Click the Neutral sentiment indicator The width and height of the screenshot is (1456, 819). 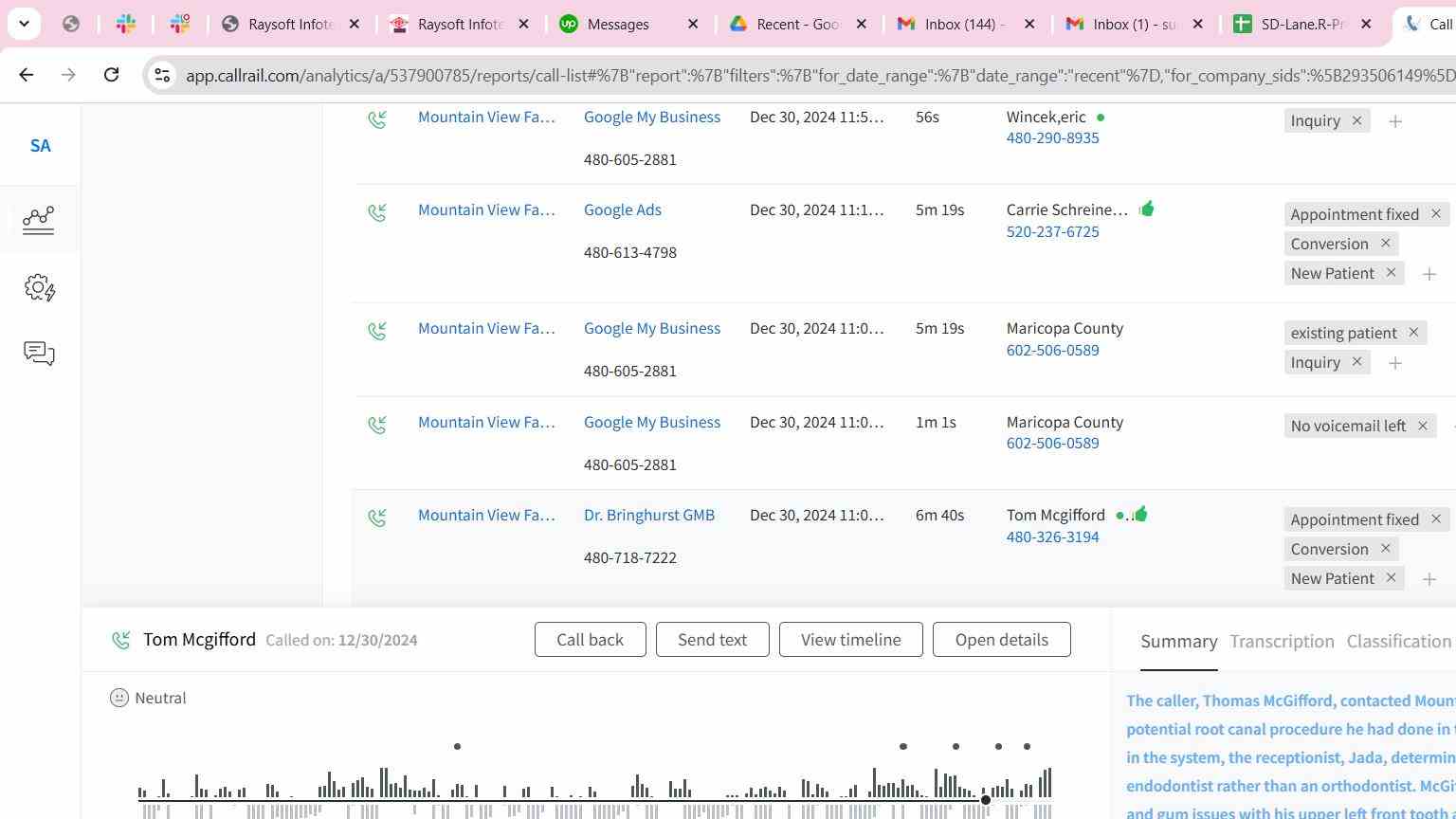coord(148,699)
